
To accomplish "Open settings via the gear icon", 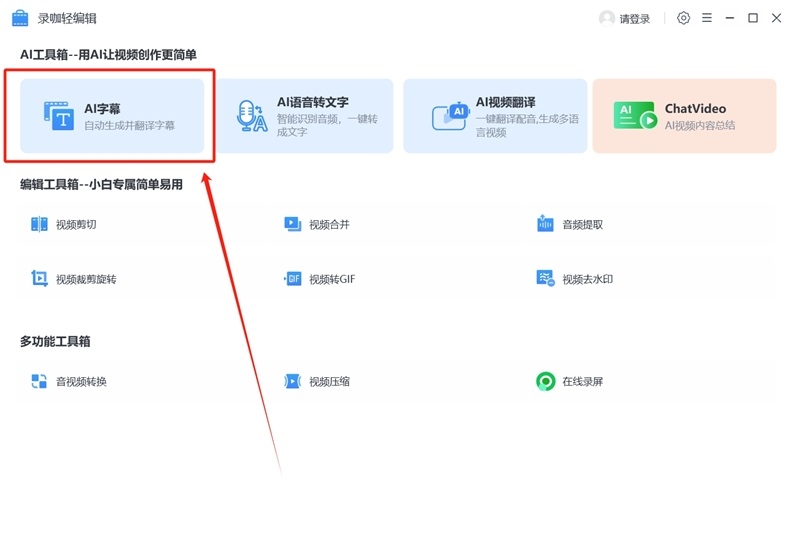I will [x=683, y=18].
